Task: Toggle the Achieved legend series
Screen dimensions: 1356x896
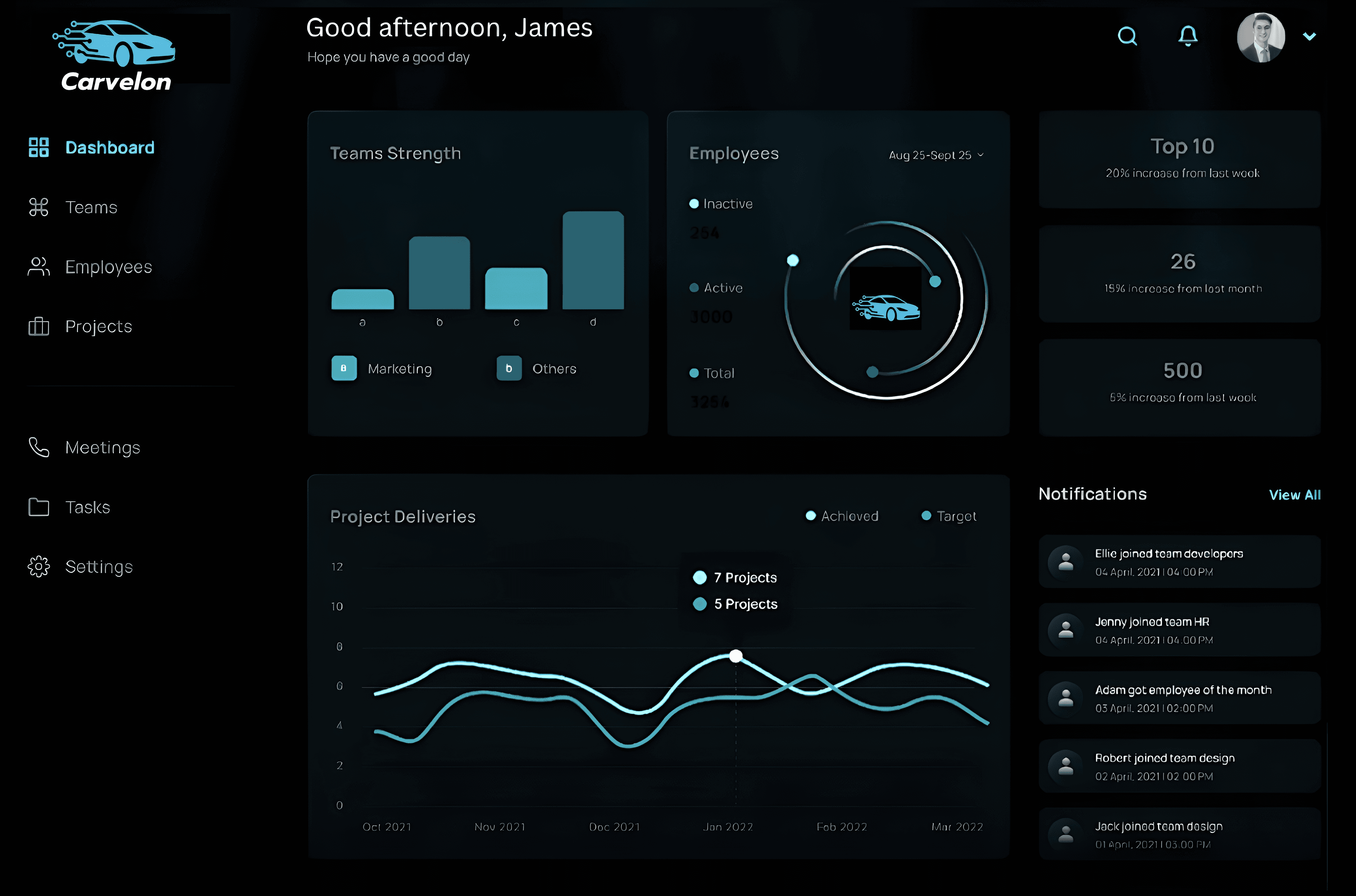Action: (x=842, y=516)
